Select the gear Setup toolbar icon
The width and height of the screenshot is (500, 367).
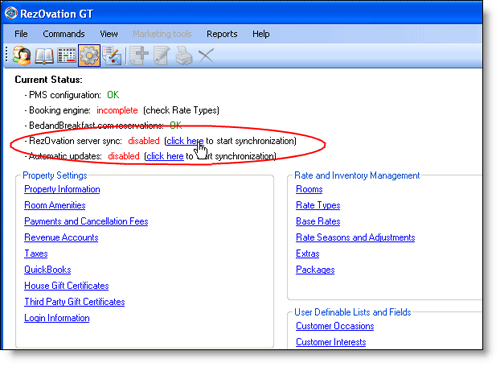coord(89,56)
